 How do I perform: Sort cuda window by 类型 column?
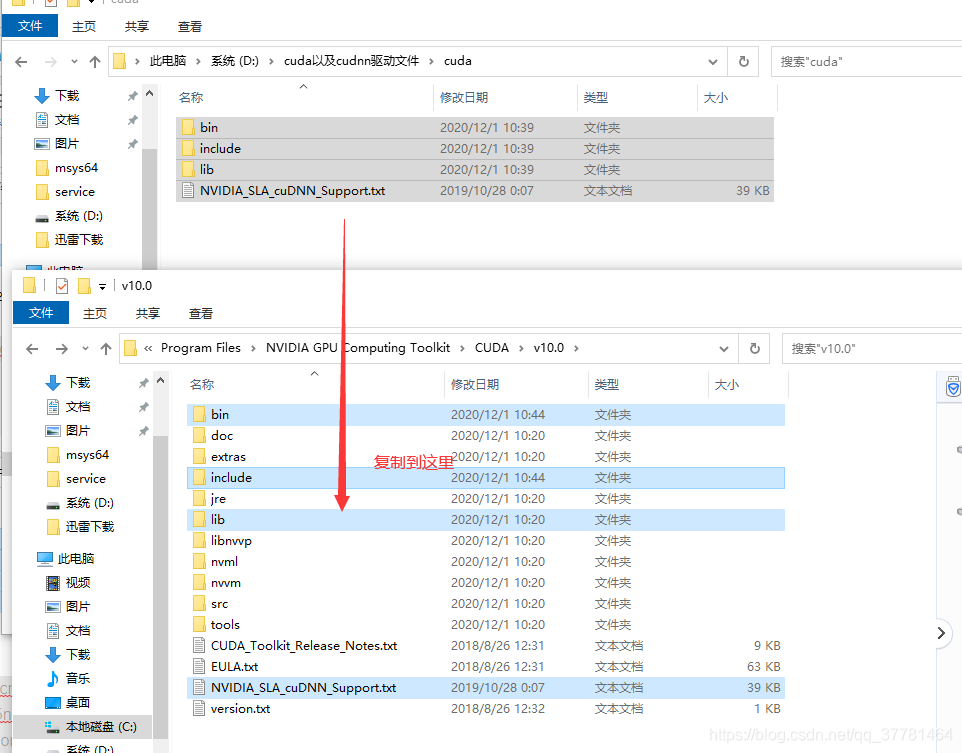coord(595,98)
